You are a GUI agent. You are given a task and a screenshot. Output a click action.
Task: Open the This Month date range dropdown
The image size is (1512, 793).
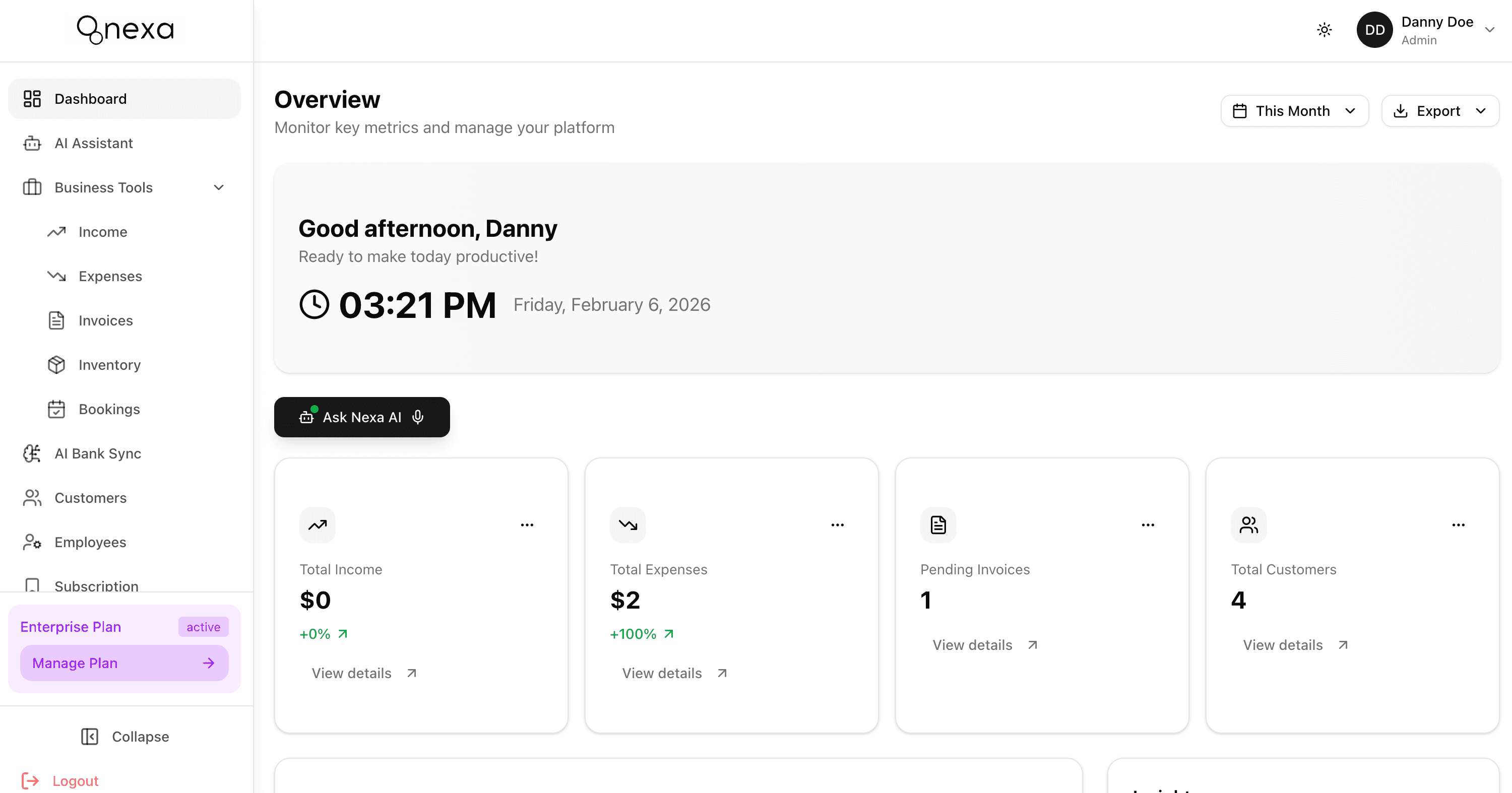tap(1294, 110)
